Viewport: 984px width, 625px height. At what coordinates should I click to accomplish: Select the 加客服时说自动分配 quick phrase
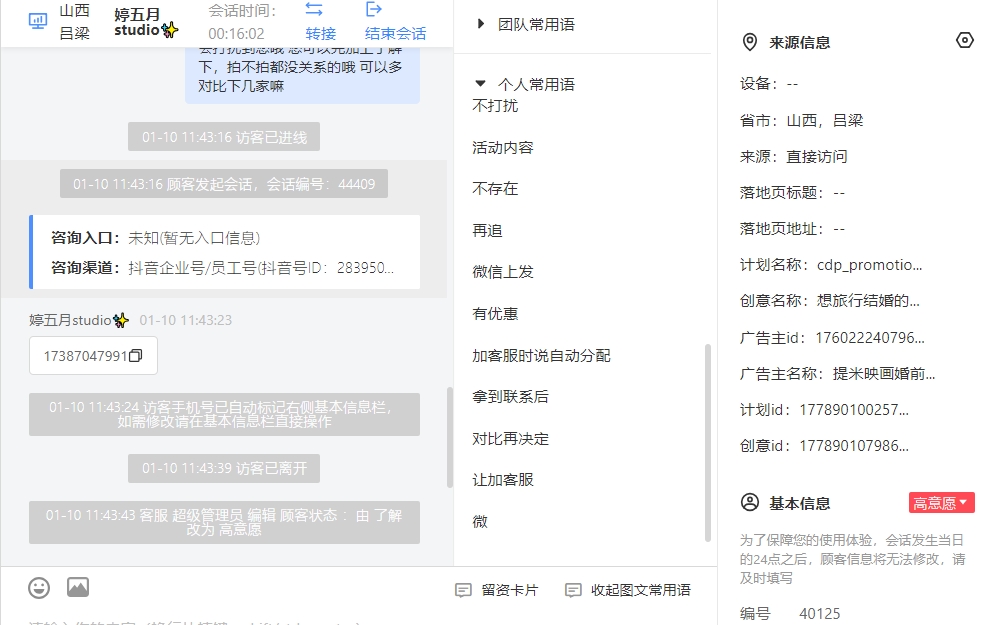click(x=542, y=356)
